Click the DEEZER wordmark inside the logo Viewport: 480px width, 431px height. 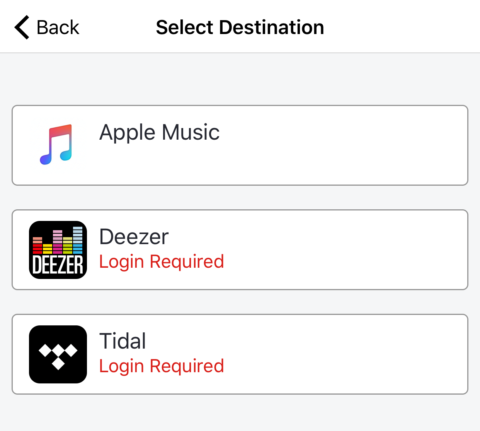coord(58,265)
